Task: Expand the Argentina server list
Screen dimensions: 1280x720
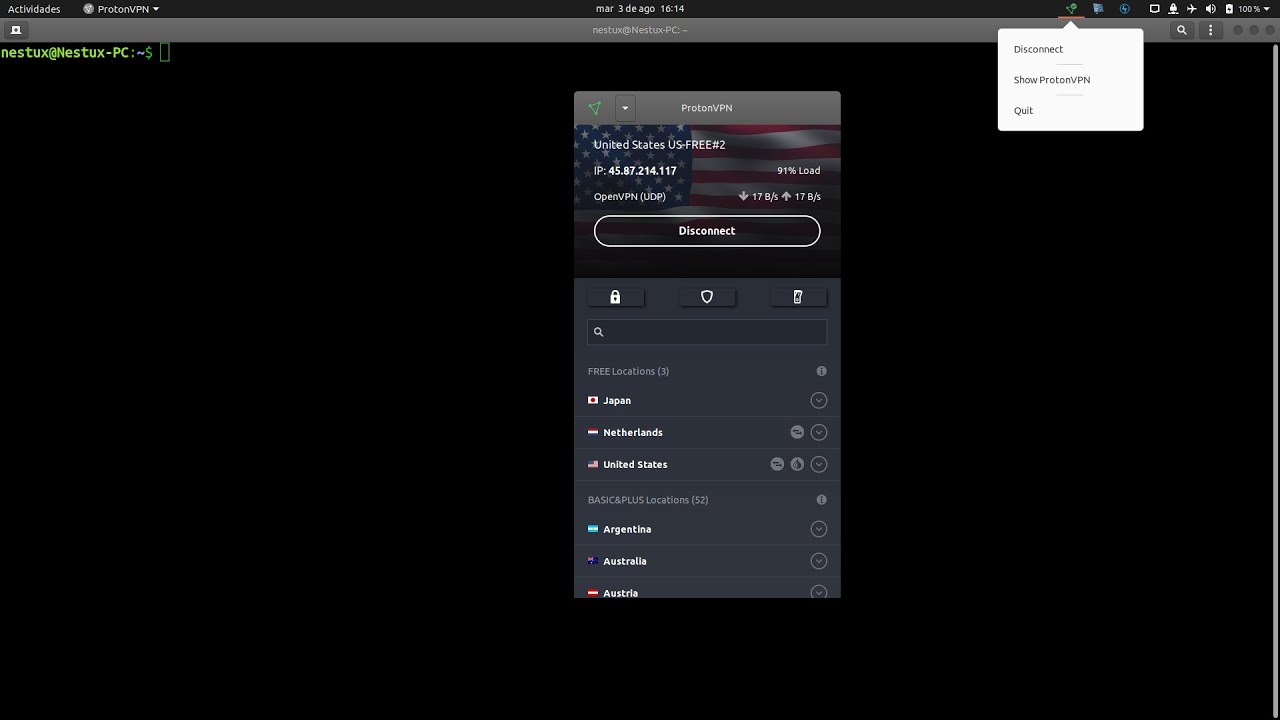Action: pos(819,530)
